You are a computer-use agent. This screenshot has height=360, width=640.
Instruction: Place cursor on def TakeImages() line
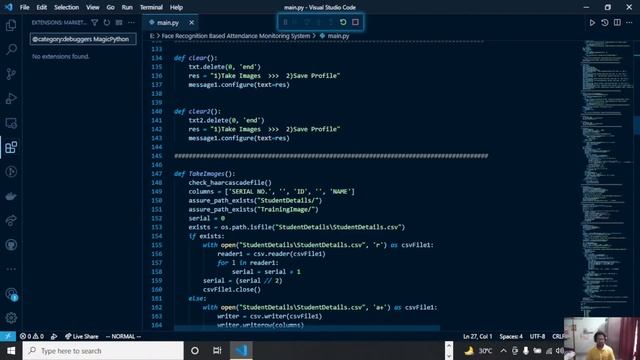pyautogui.click(x=204, y=174)
